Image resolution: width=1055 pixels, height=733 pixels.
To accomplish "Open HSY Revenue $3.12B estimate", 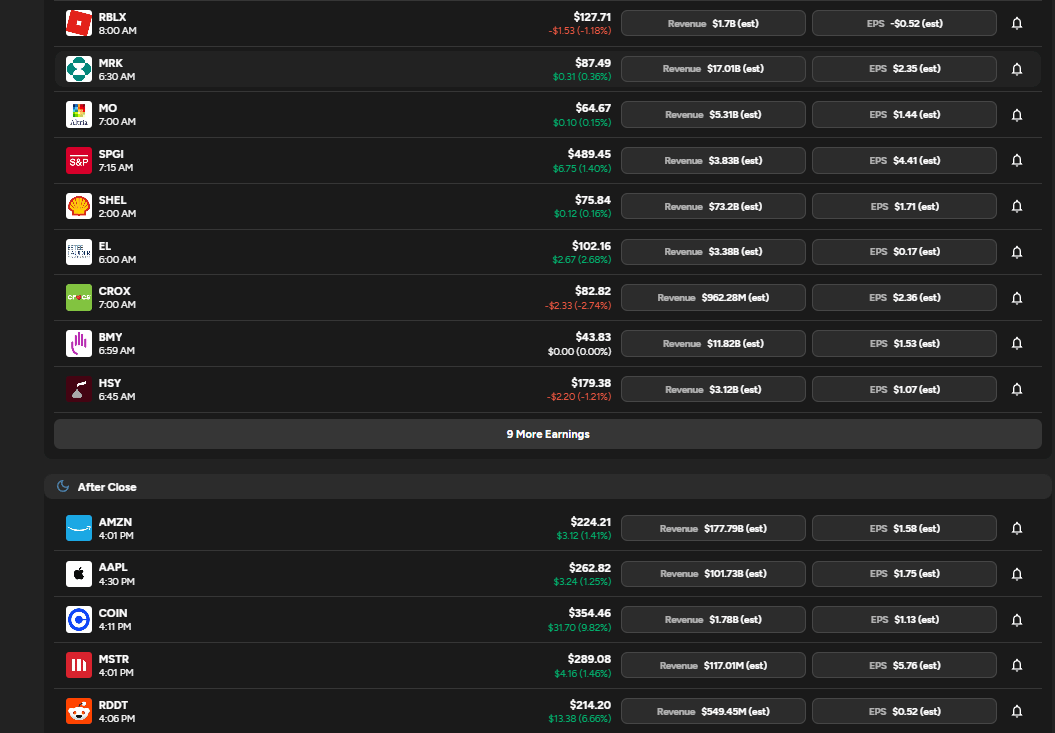I will coord(713,389).
